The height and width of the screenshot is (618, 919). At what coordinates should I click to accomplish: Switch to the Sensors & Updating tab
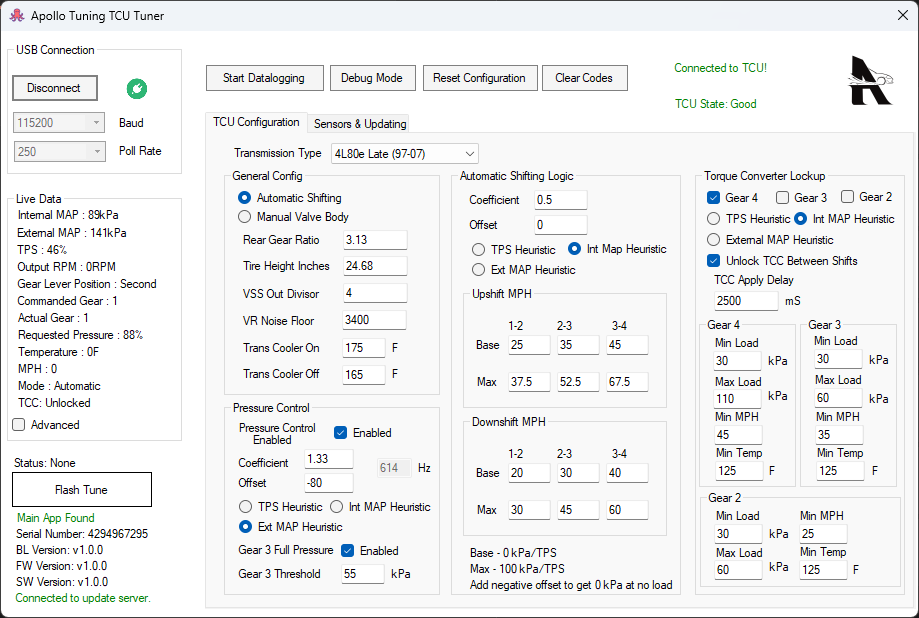pyautogui.click(x=360, y=124)
